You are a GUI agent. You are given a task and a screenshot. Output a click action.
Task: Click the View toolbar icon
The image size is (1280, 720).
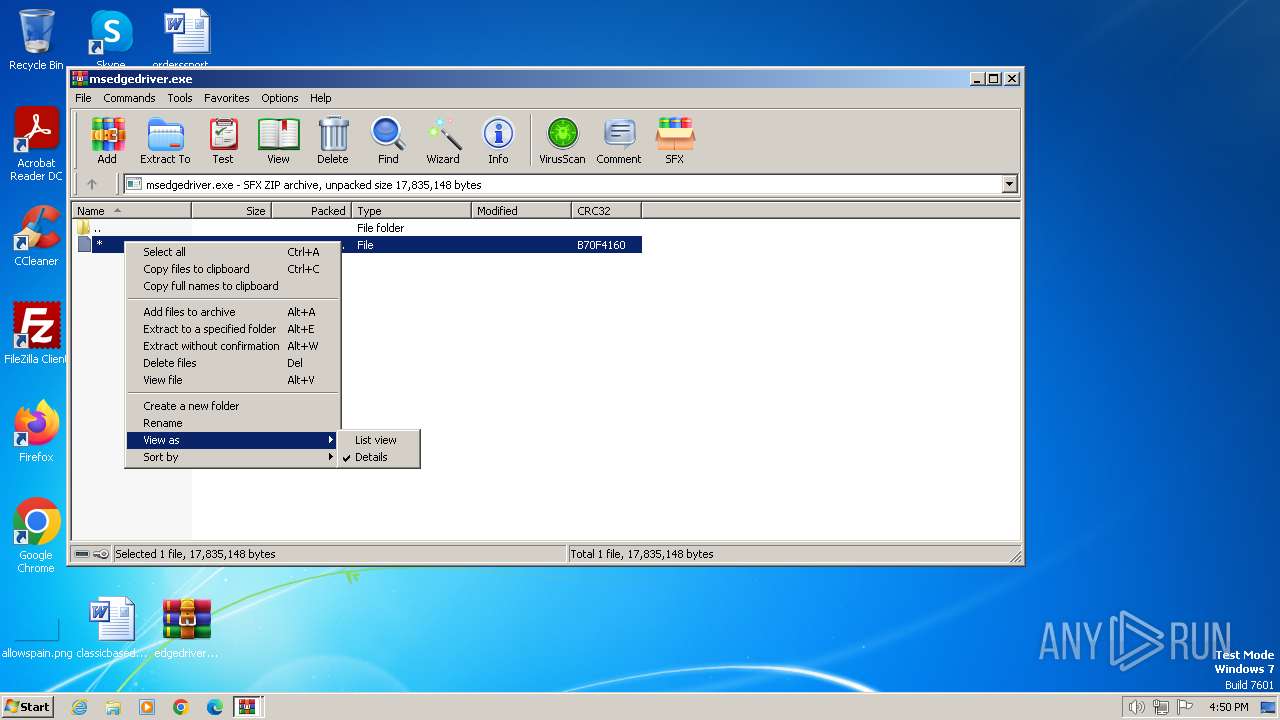(x=278, y=141)
